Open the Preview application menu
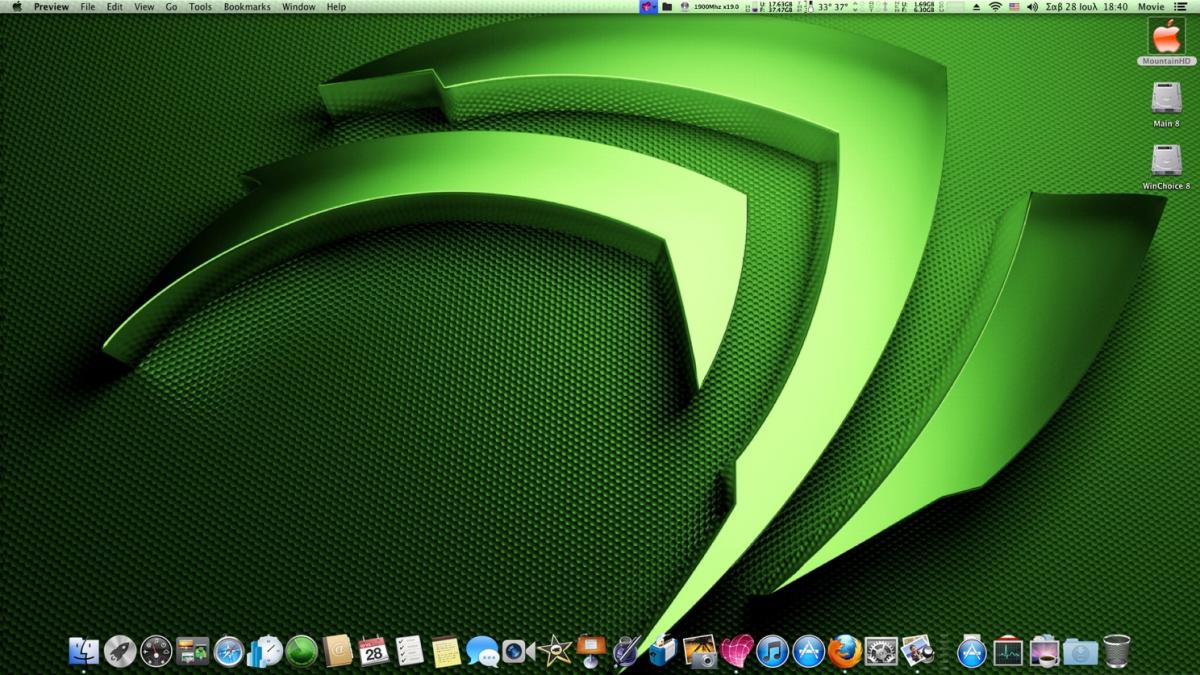 point(51,7)
